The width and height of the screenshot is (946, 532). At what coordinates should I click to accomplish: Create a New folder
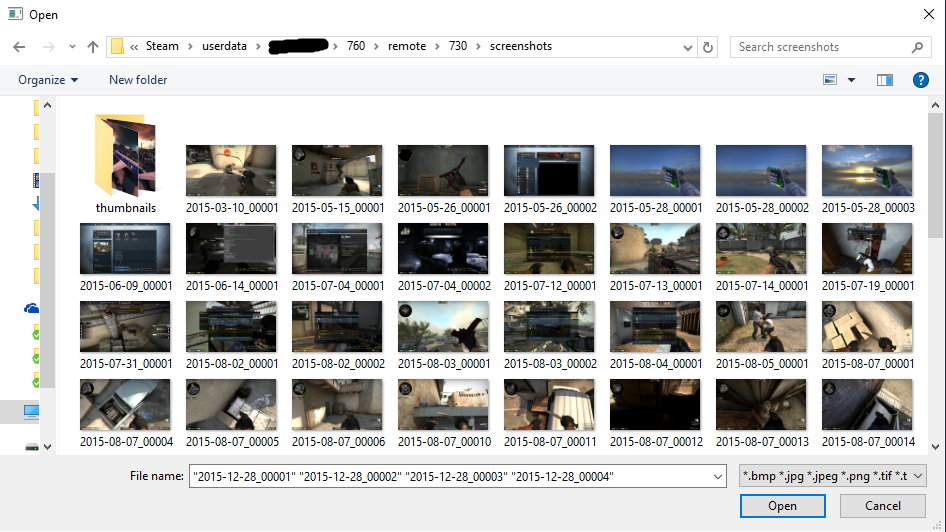pyautogui.click(x=138, y=80)
